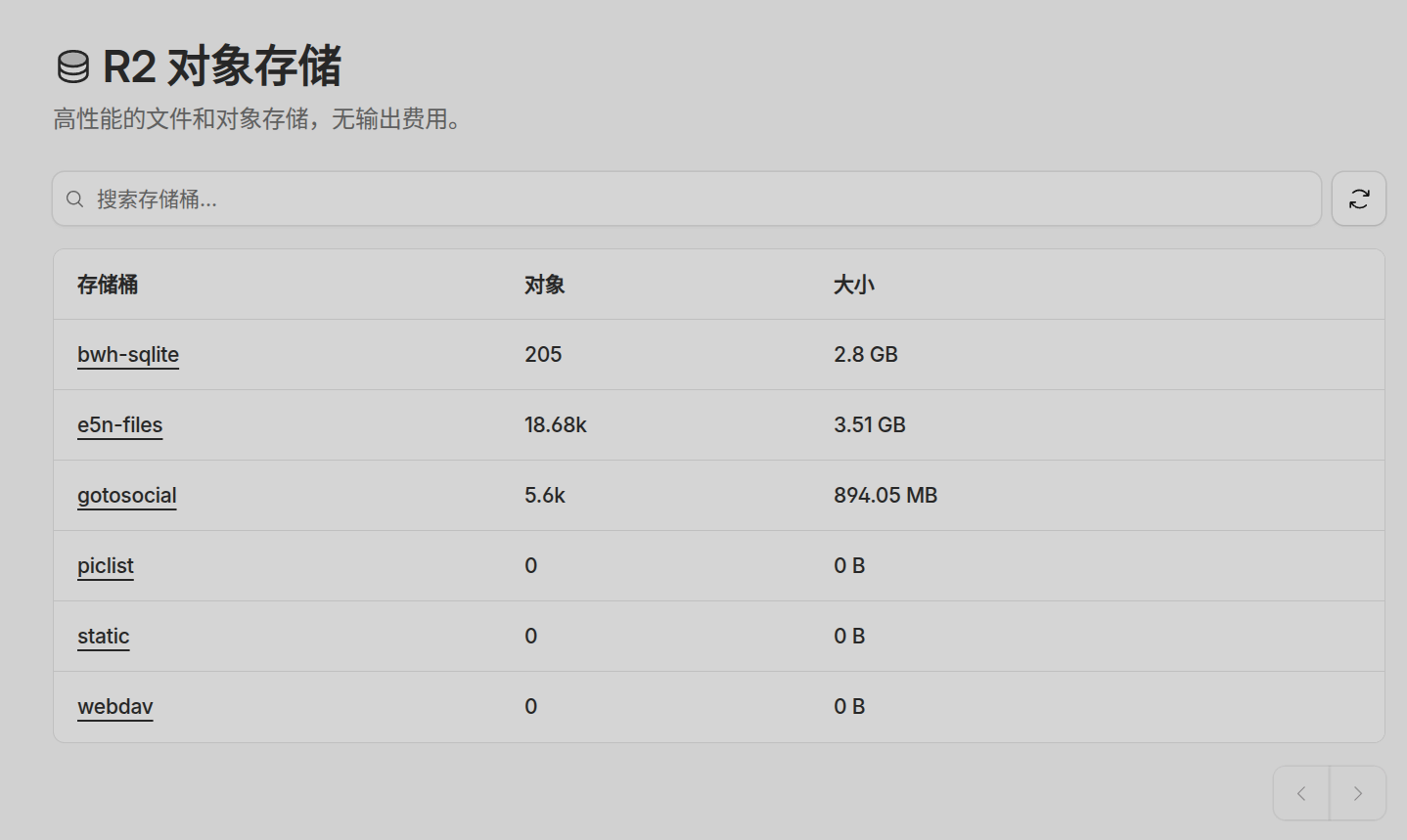Go to previous page with left chevron

(1300, 793)
